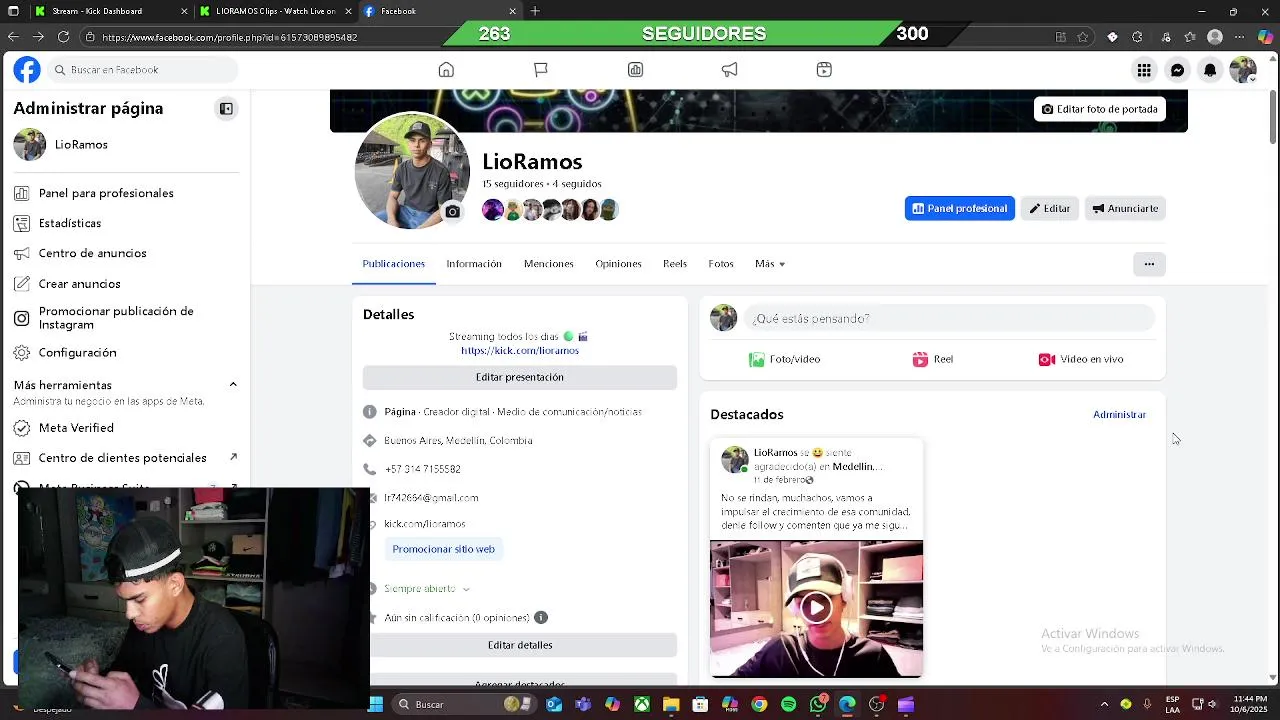Open browser Settings and more menu
Image resolution: width=1280 pixels, height=720 pixels.
(x=1240, y=37)
